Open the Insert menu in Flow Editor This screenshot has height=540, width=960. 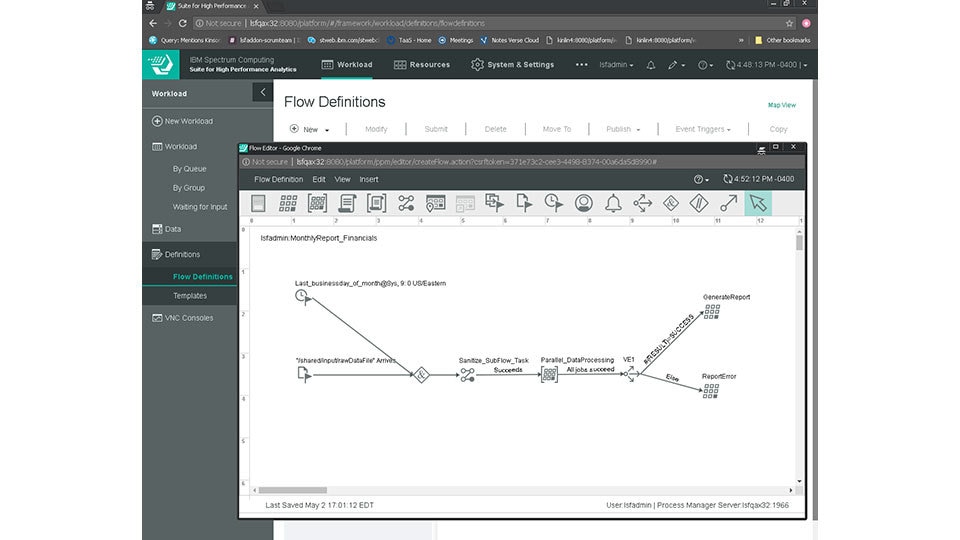click(x=369, y=179)
